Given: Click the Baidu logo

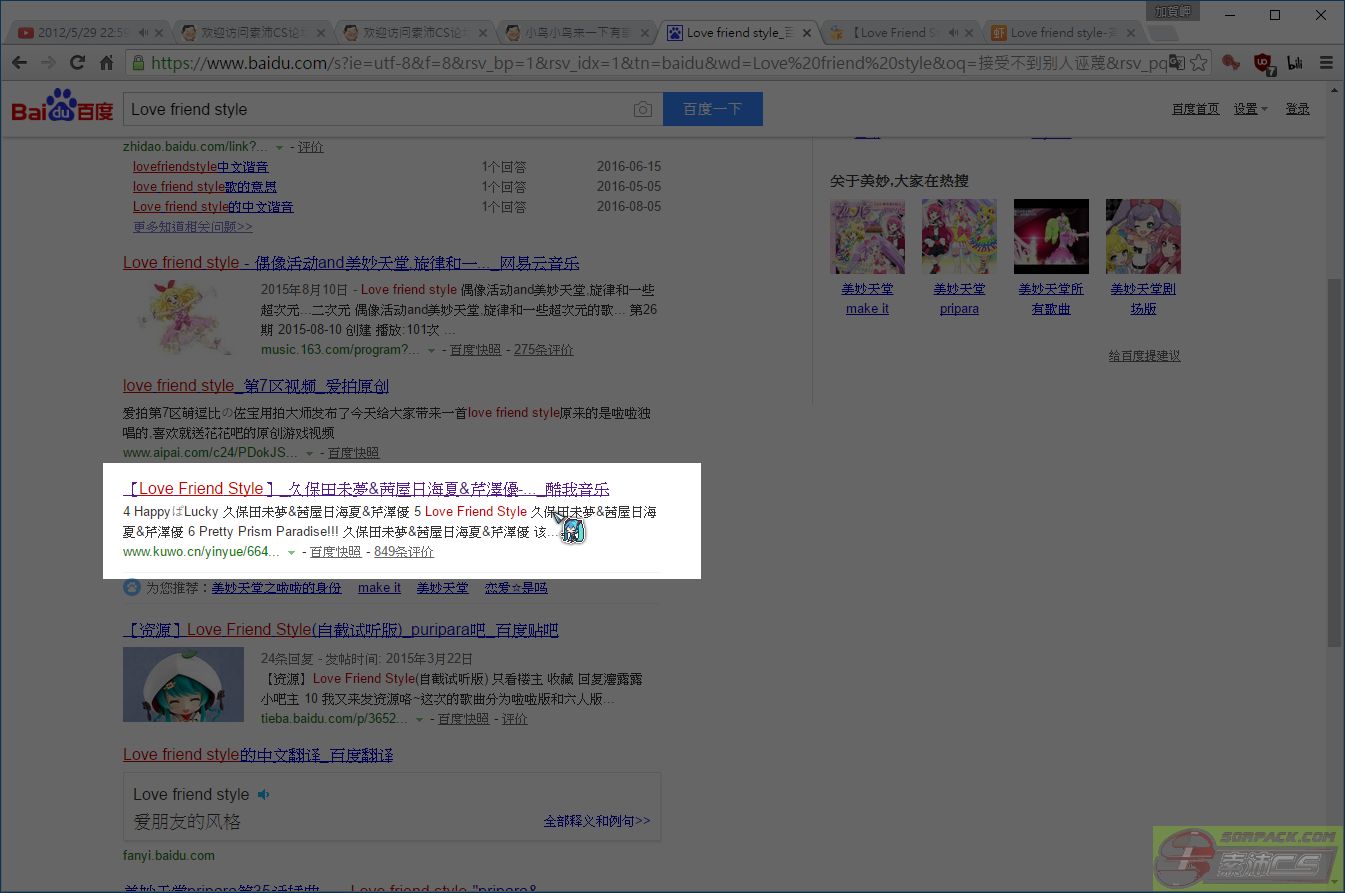Looking at the screenshot, I should [x=61, y=106].
